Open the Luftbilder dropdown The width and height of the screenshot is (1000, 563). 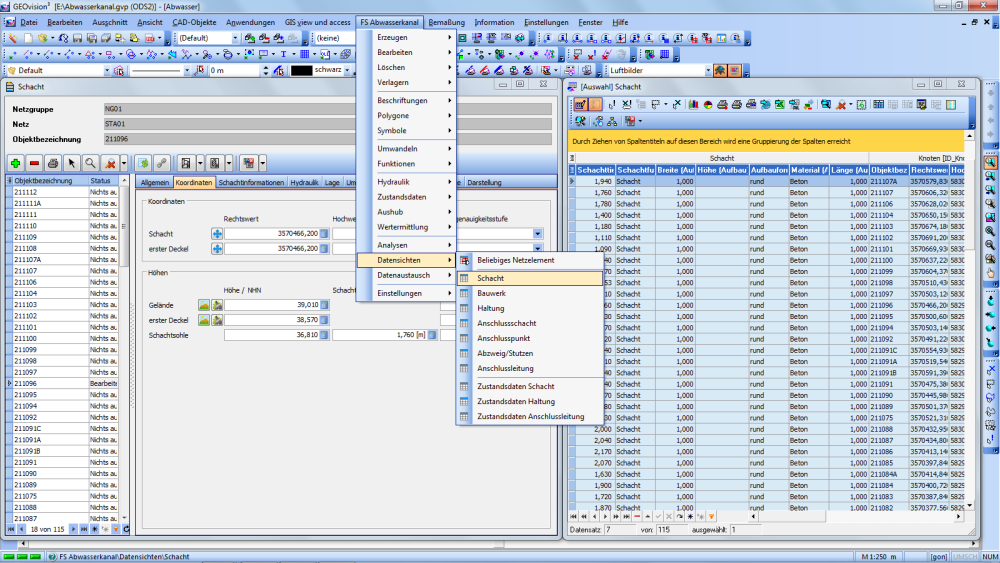[x=708, y=70]
